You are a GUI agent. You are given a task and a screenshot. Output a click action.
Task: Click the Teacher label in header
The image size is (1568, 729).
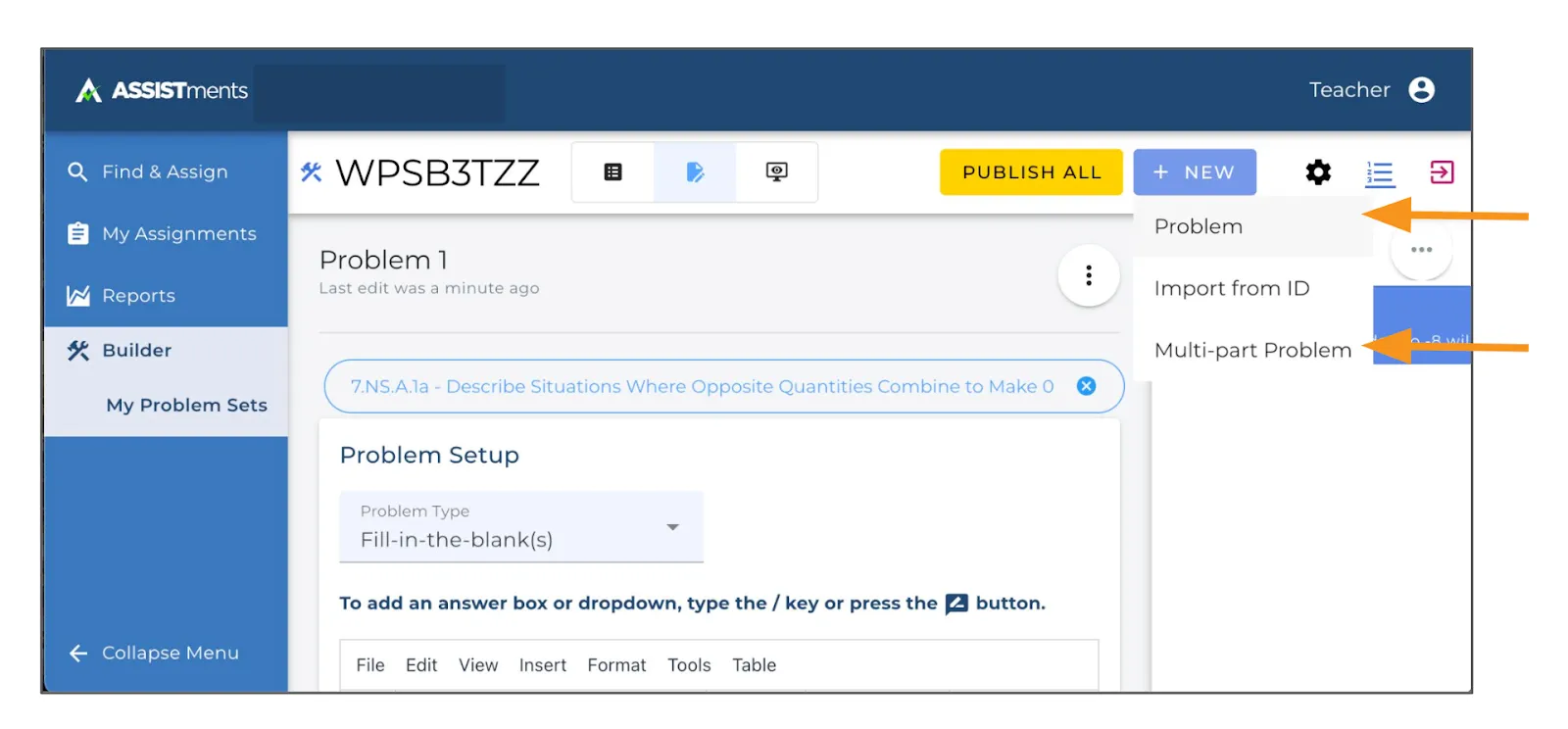(x=1349, y=90)
